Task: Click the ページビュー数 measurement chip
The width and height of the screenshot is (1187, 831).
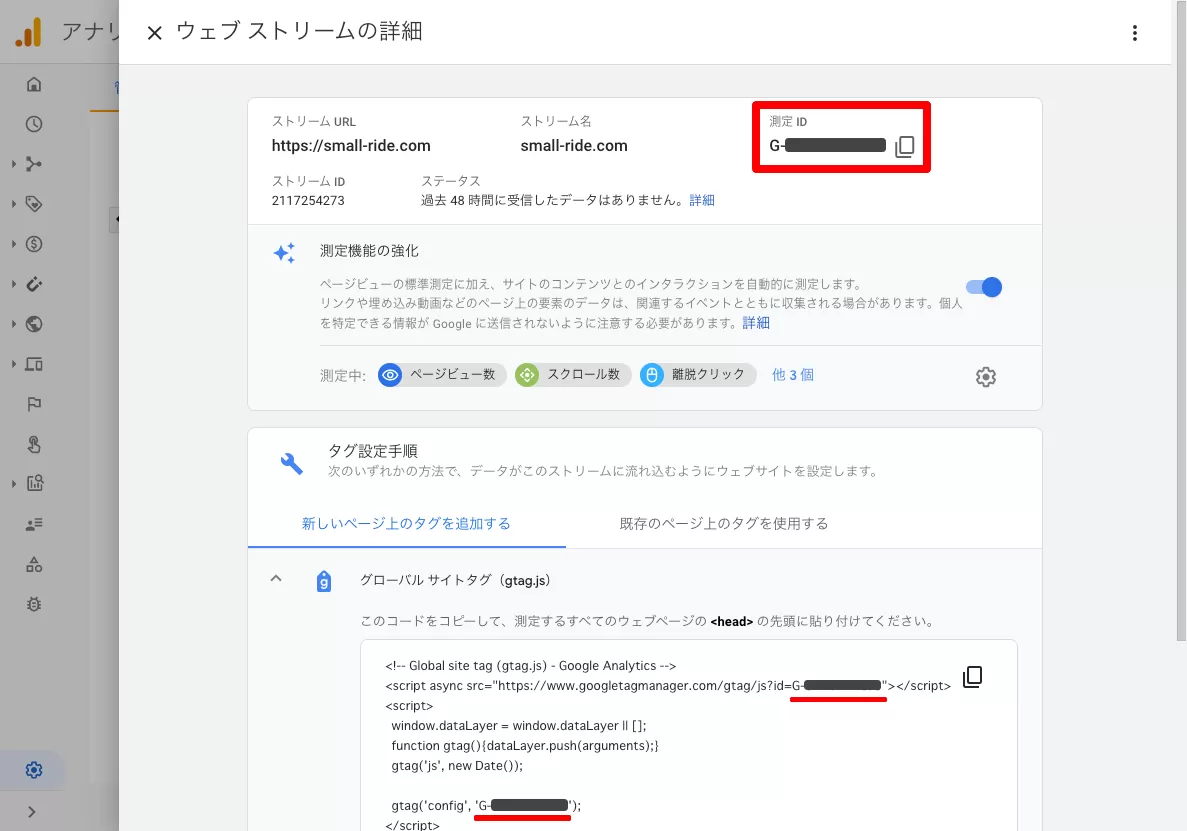Action: point(441,375)
